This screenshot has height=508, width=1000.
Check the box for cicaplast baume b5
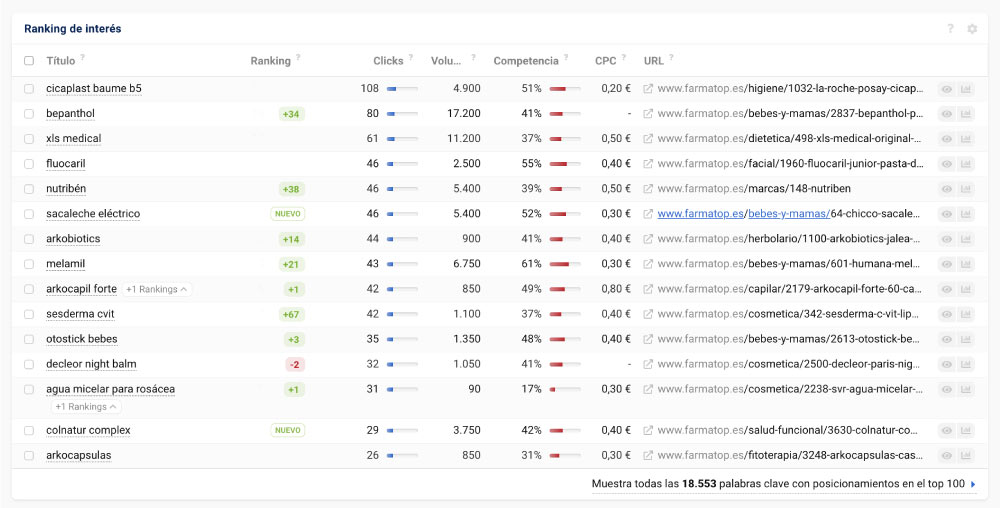click(29, 89)
